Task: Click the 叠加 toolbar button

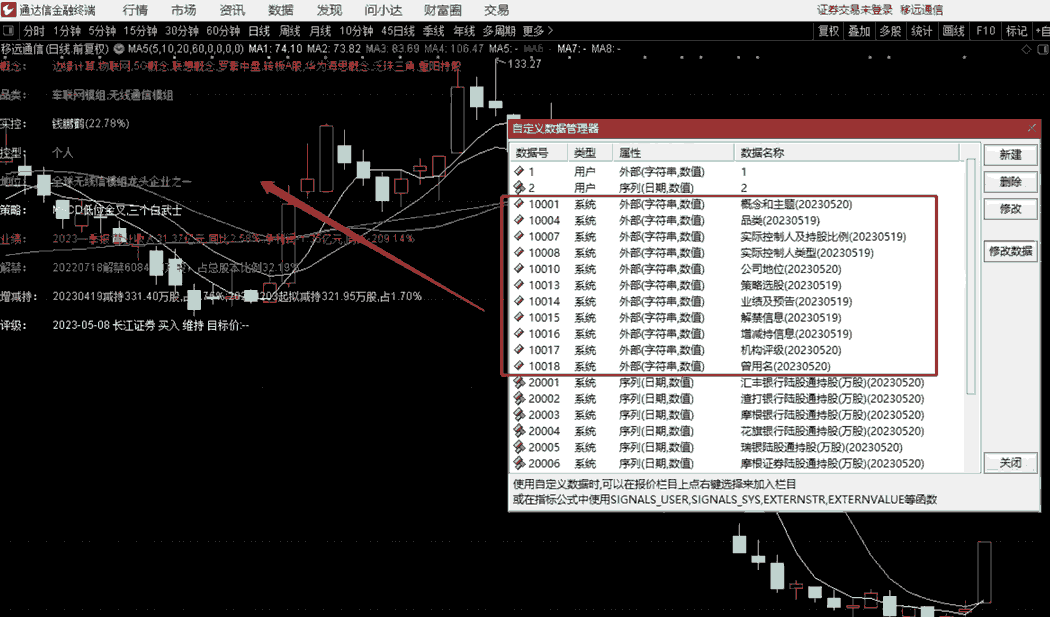Action: (859, 31)
